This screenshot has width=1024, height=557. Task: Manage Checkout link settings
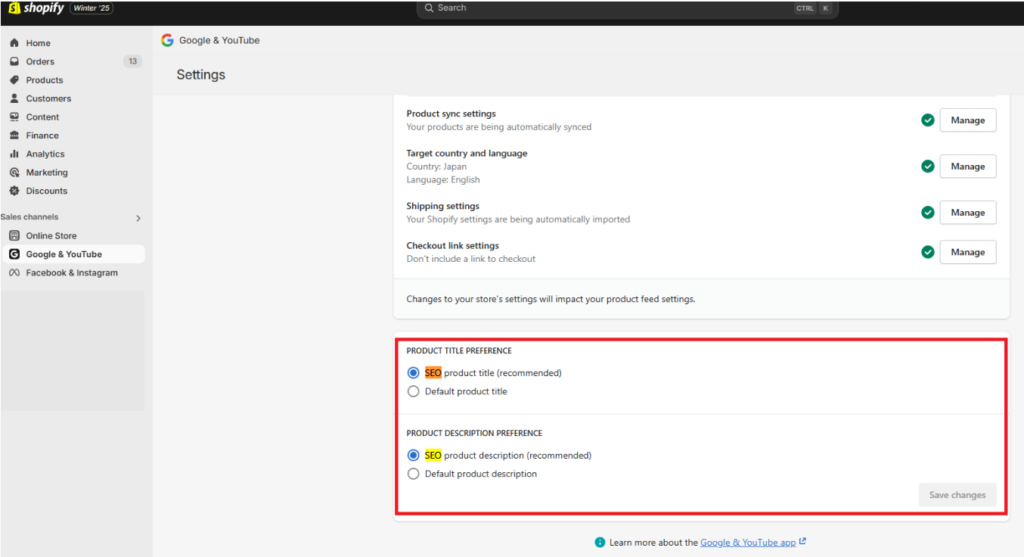[968, 252]
